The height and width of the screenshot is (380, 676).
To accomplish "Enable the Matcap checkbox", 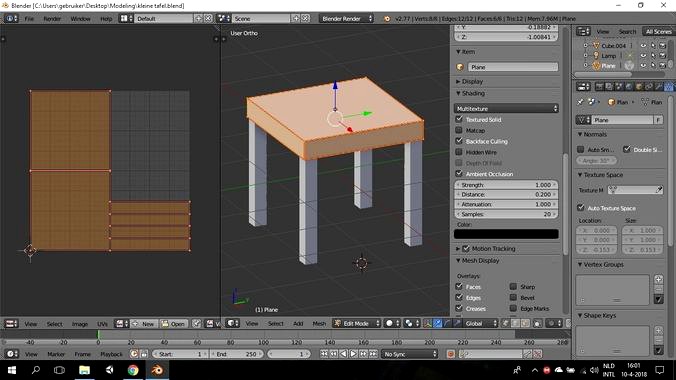I will click(459, 130).
